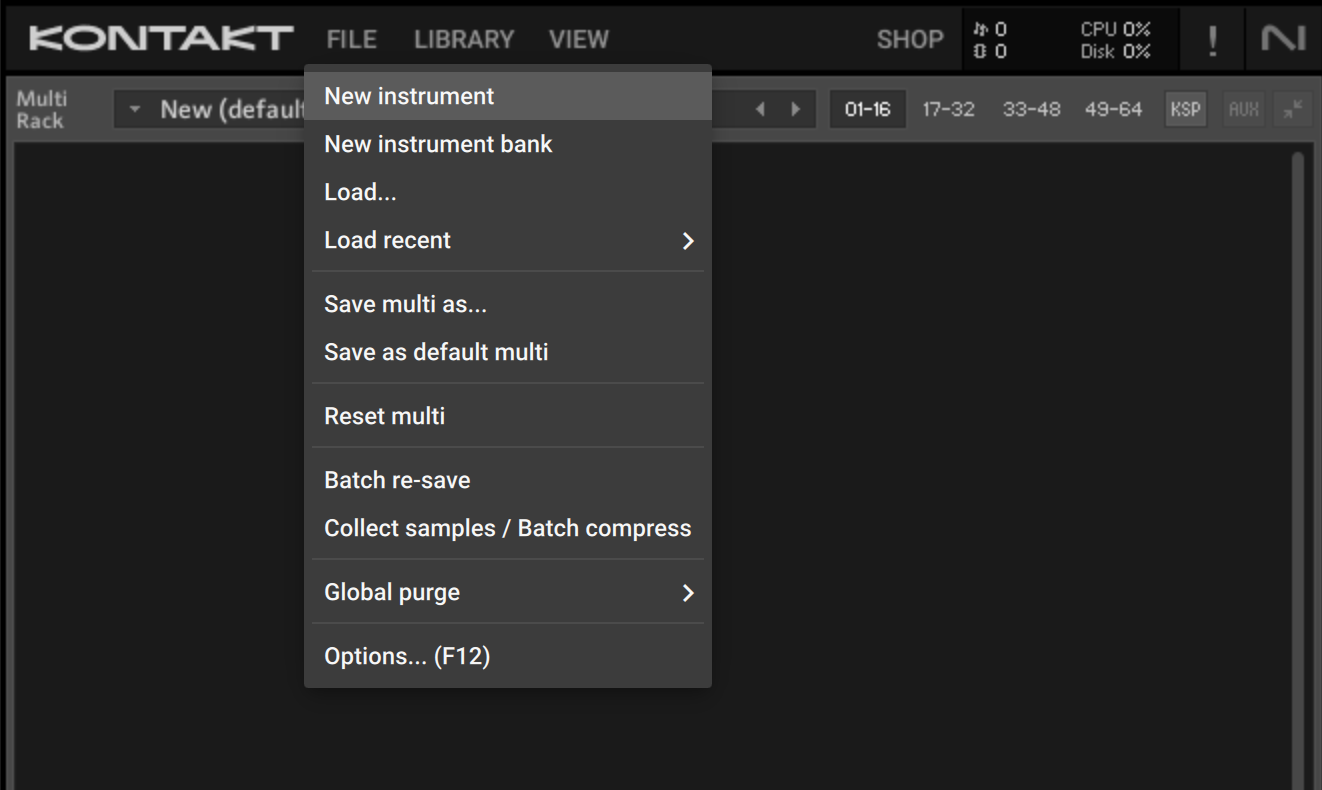Choose New instrument from the menu
Screen dimensions: 1322x790
pos(508,96)
